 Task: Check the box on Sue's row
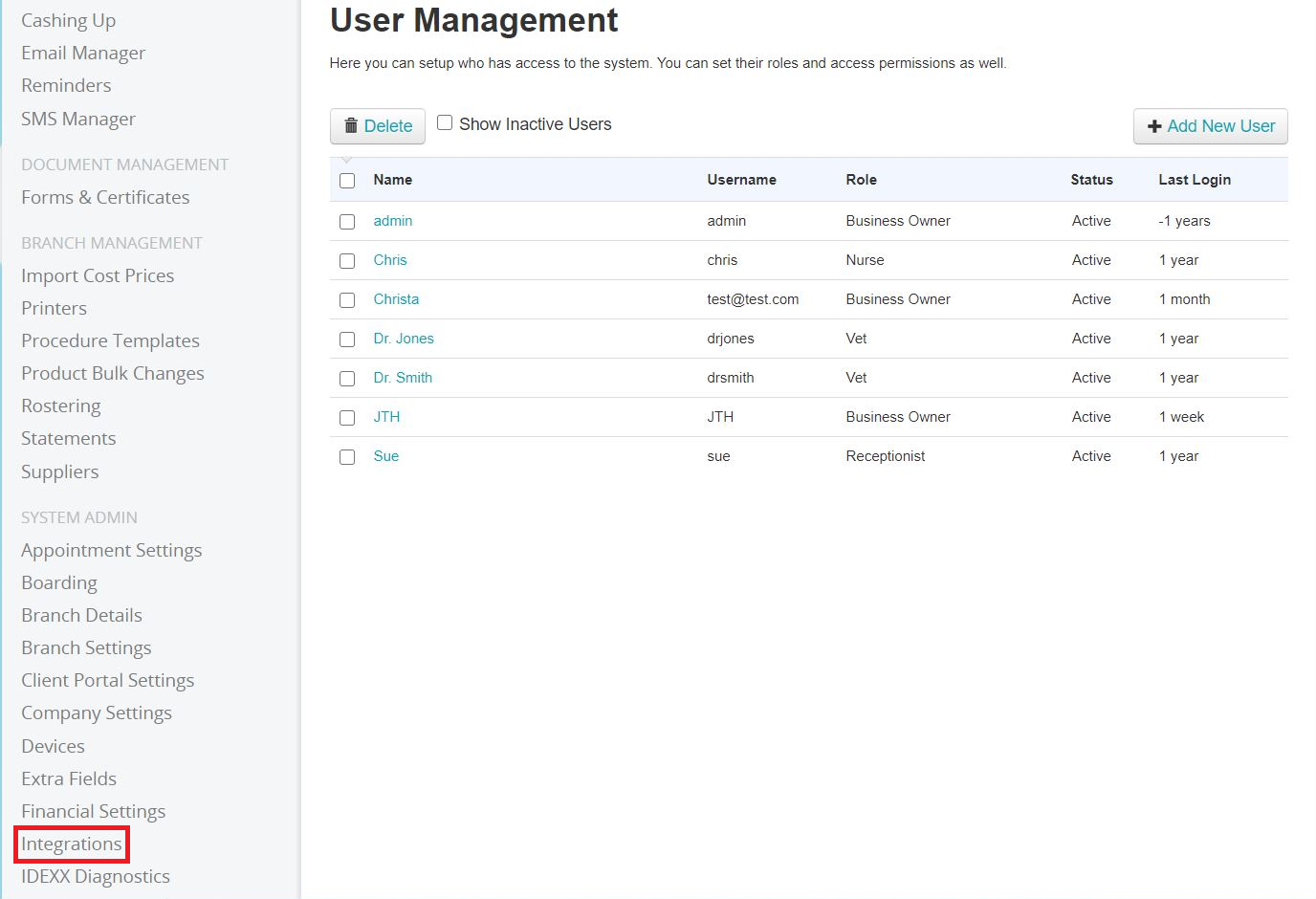tap(347, 457)
